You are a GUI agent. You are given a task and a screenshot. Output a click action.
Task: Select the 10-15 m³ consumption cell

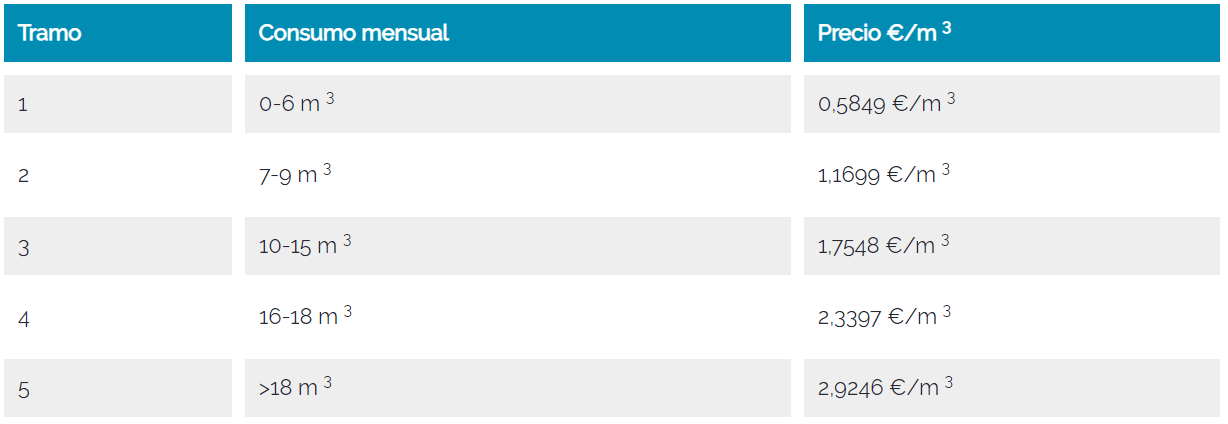click(298, 246)
